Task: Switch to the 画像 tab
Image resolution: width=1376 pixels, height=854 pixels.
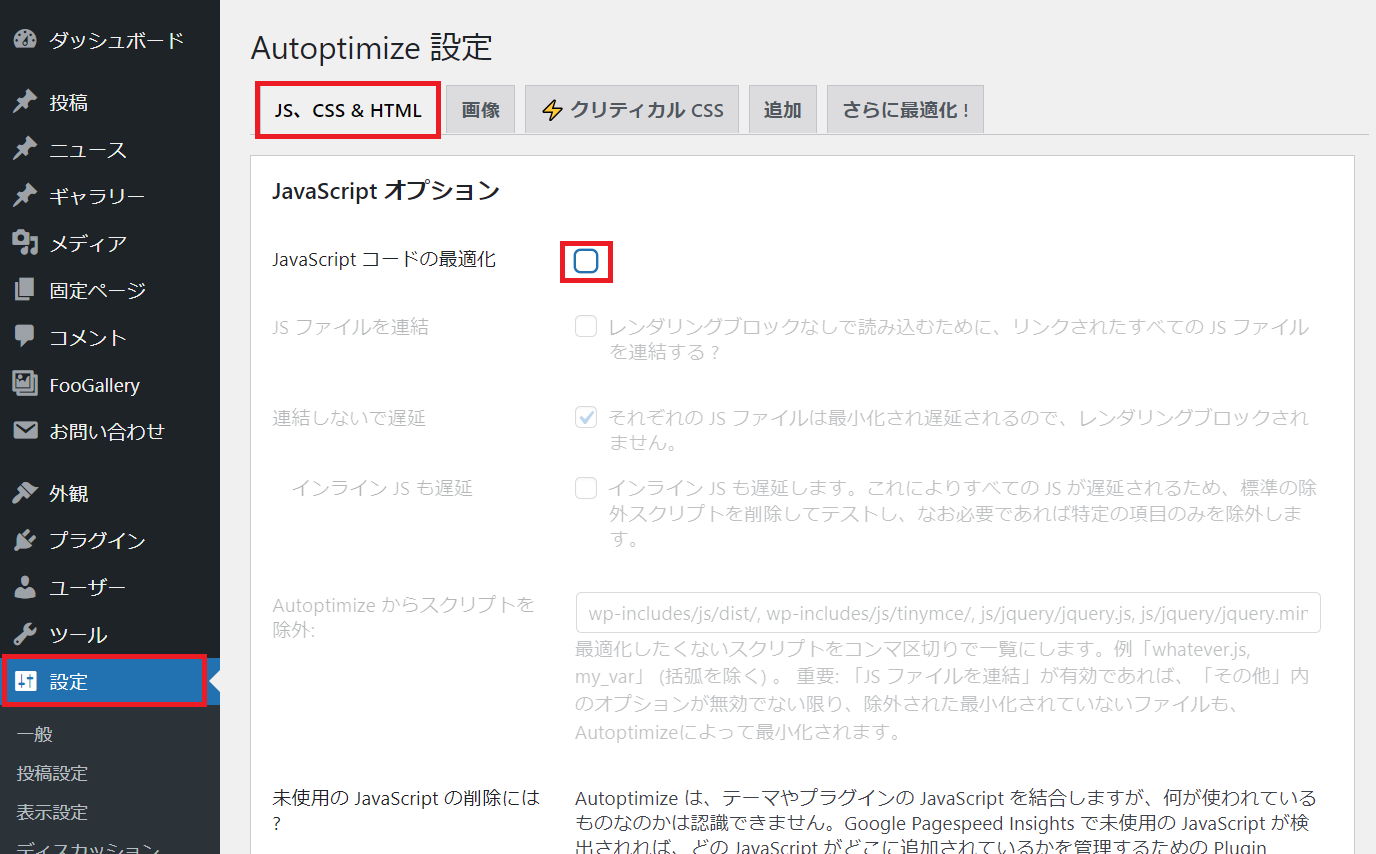Action: [480, 110]
